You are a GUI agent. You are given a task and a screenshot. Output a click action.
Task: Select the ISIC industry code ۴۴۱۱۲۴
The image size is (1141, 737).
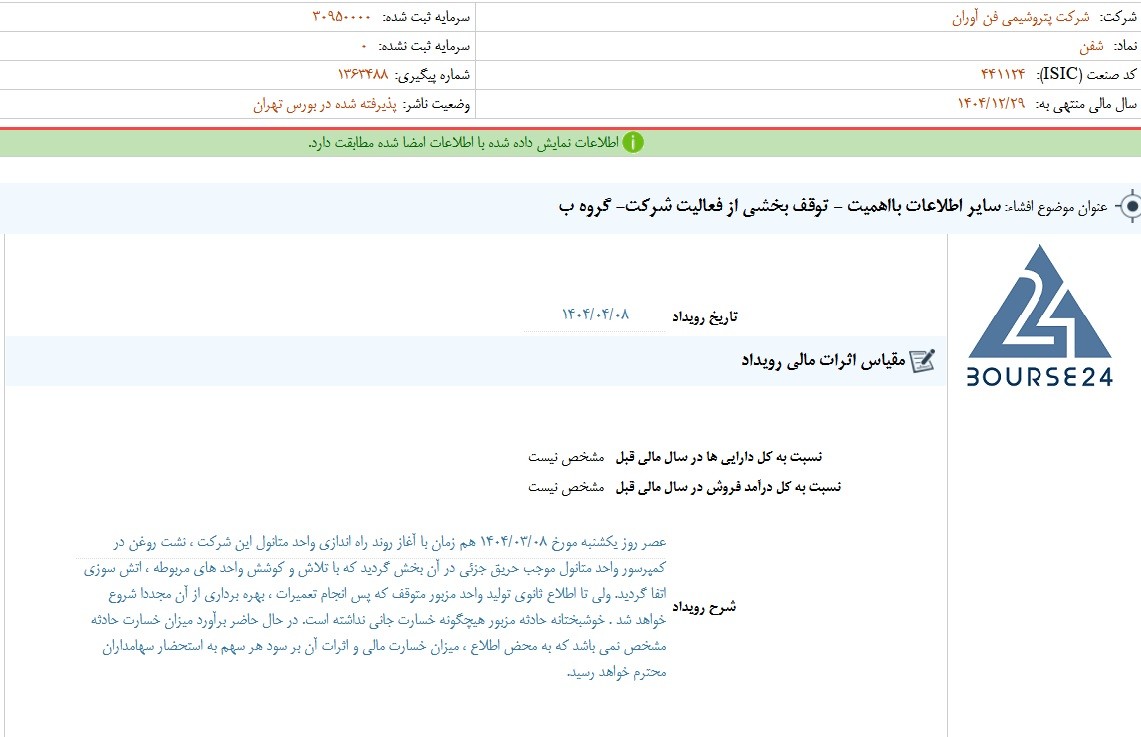coord(1003,74)
